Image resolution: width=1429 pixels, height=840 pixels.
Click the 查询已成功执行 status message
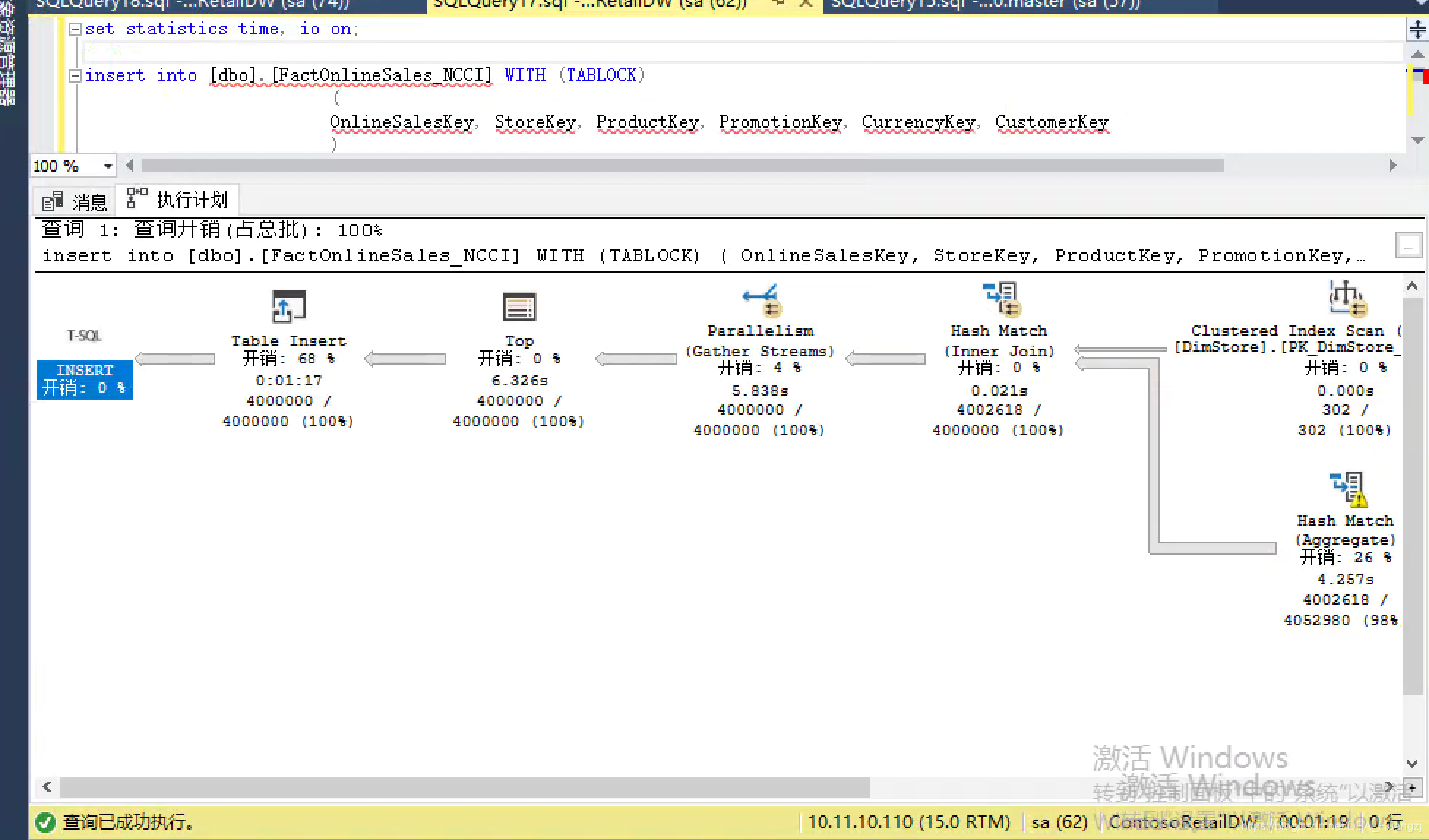pos(129,822)
